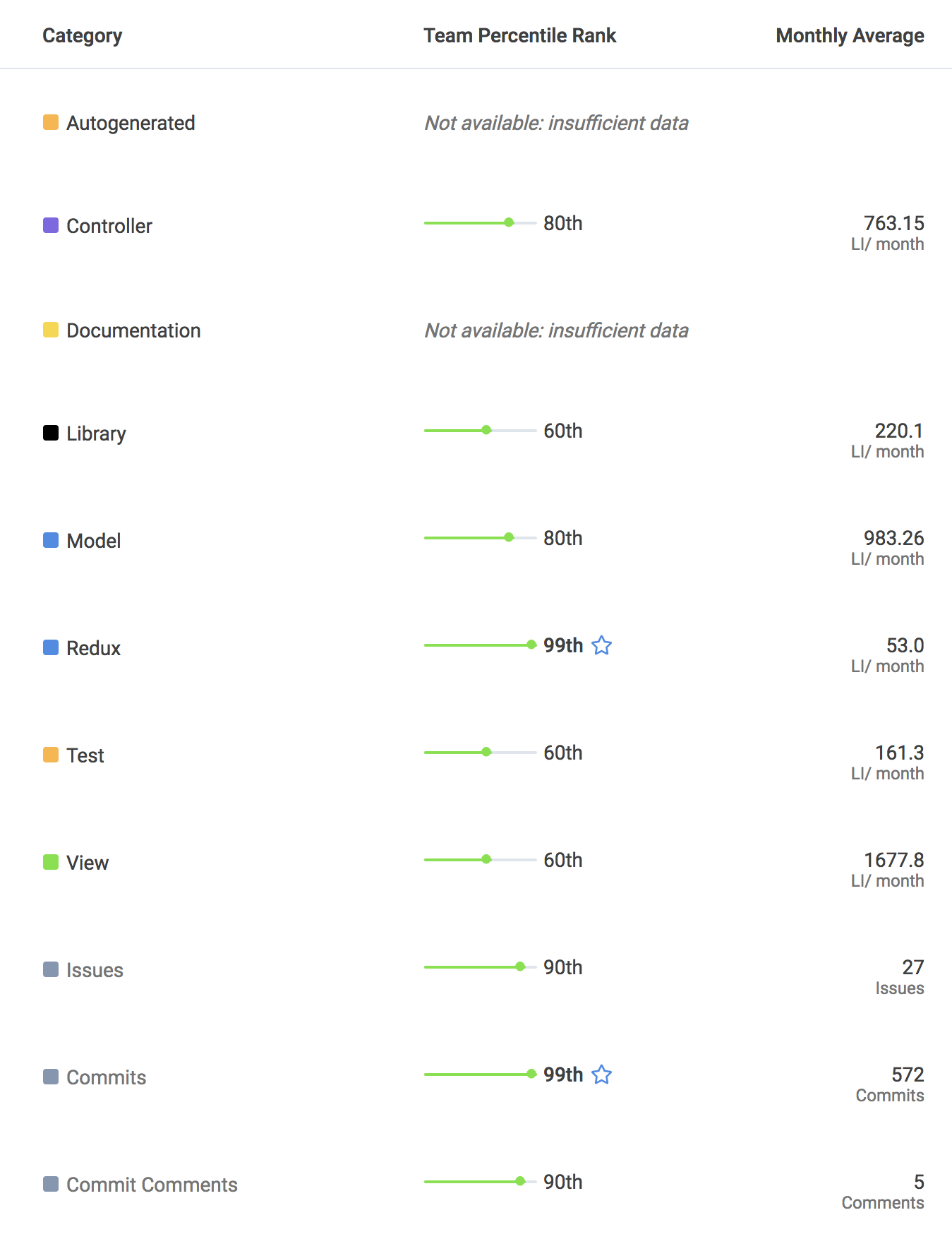Click the star icon beside Commits 99th
This screenshot has width=952, height=1239.
[601, 1075]
